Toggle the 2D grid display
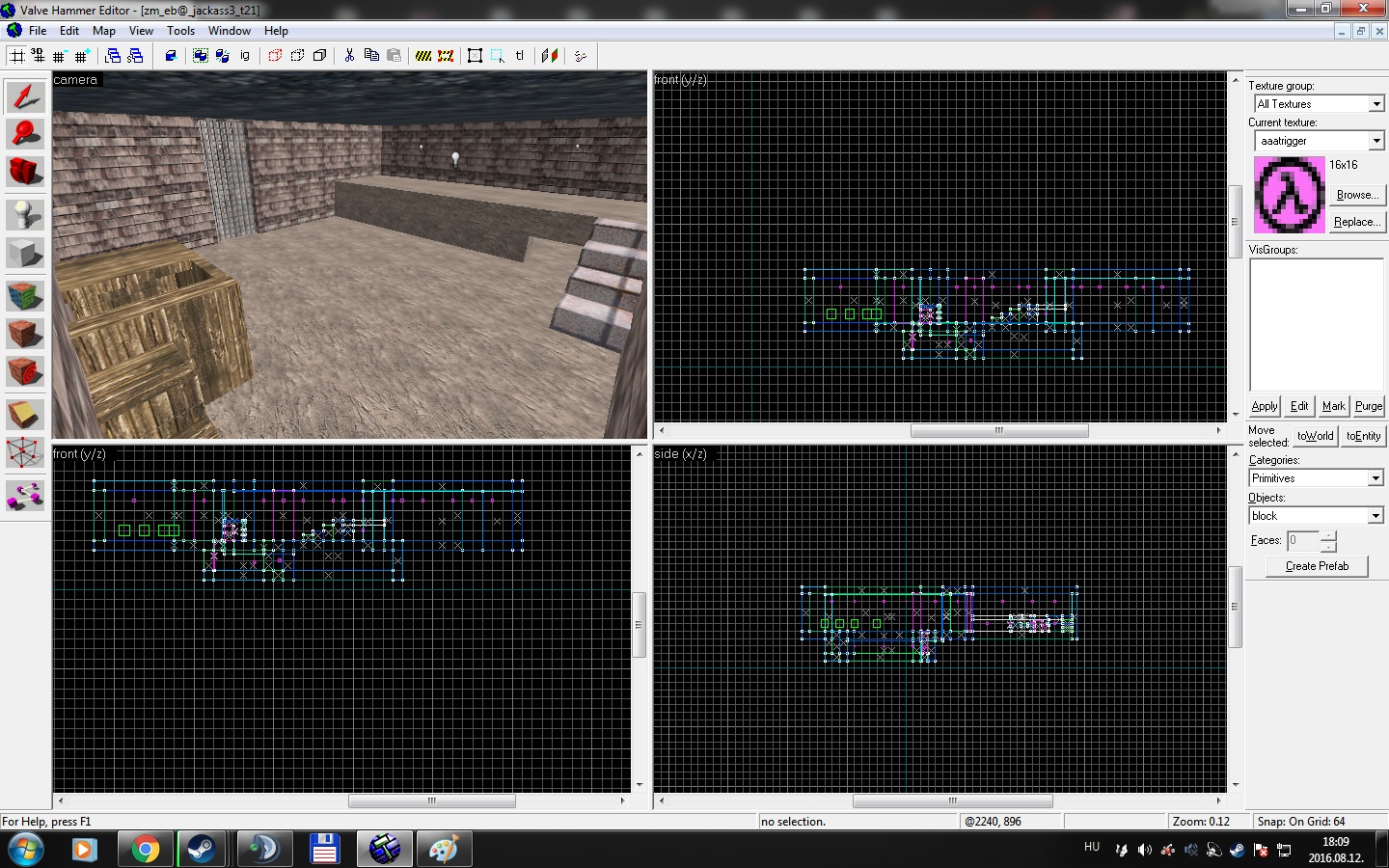Screen dimensions: 1389x868 (x=16, y=56)
